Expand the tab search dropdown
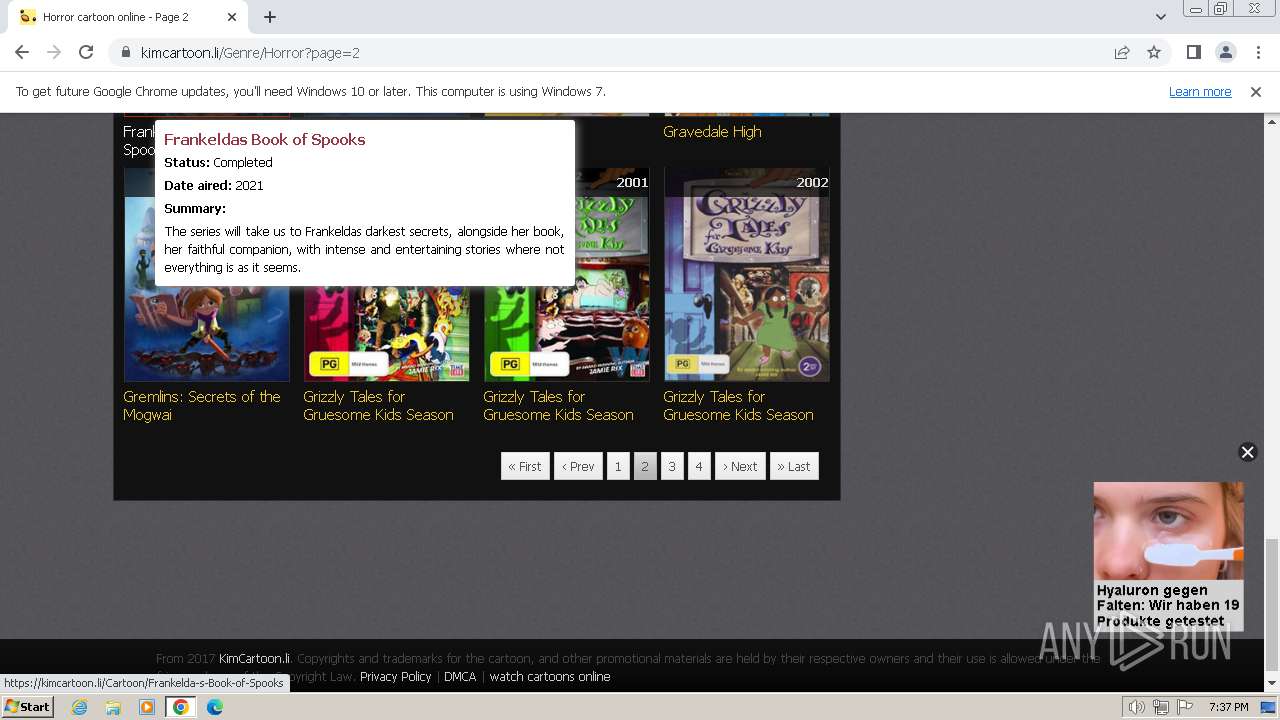The width and height of the screenshot is (1280, 720). tap(1160, 17)
